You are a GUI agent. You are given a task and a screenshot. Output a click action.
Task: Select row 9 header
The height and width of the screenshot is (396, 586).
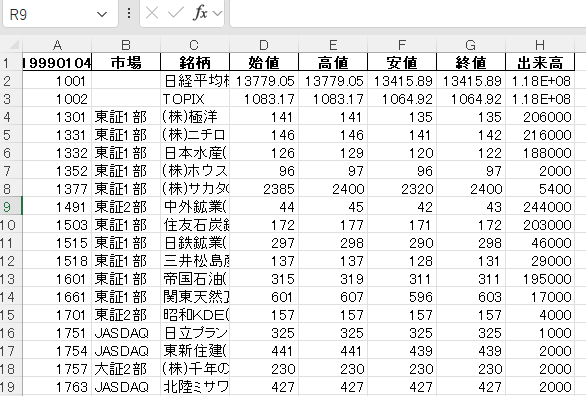(x=11, y=206)
